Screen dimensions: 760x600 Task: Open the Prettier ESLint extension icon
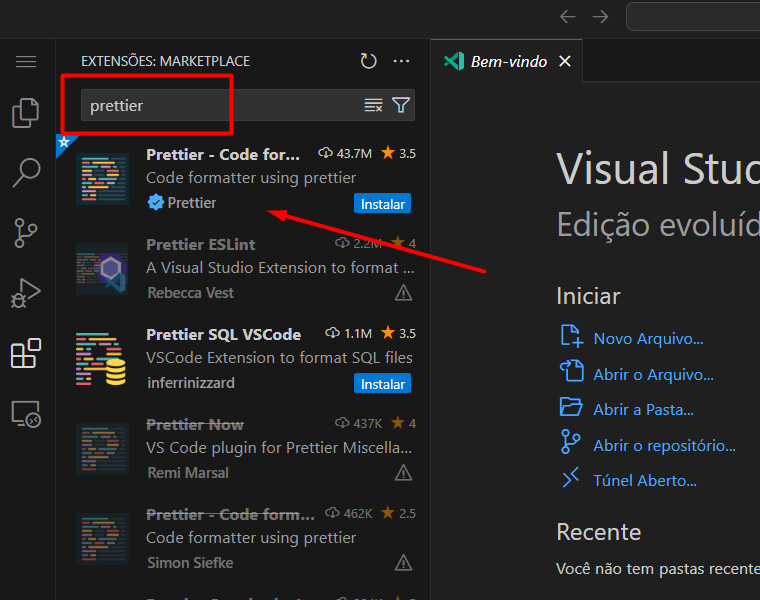pyautogui.click(x=102, y=269)
